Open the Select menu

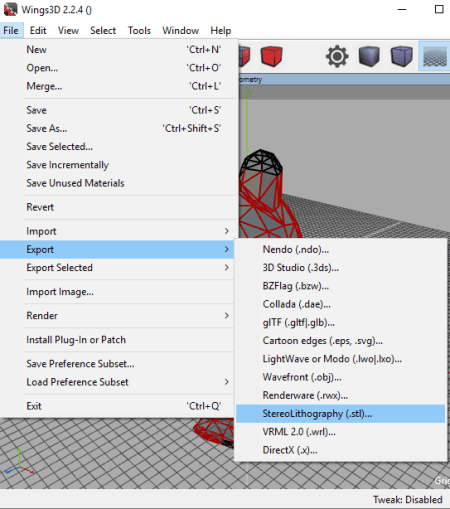coord(103,31)
